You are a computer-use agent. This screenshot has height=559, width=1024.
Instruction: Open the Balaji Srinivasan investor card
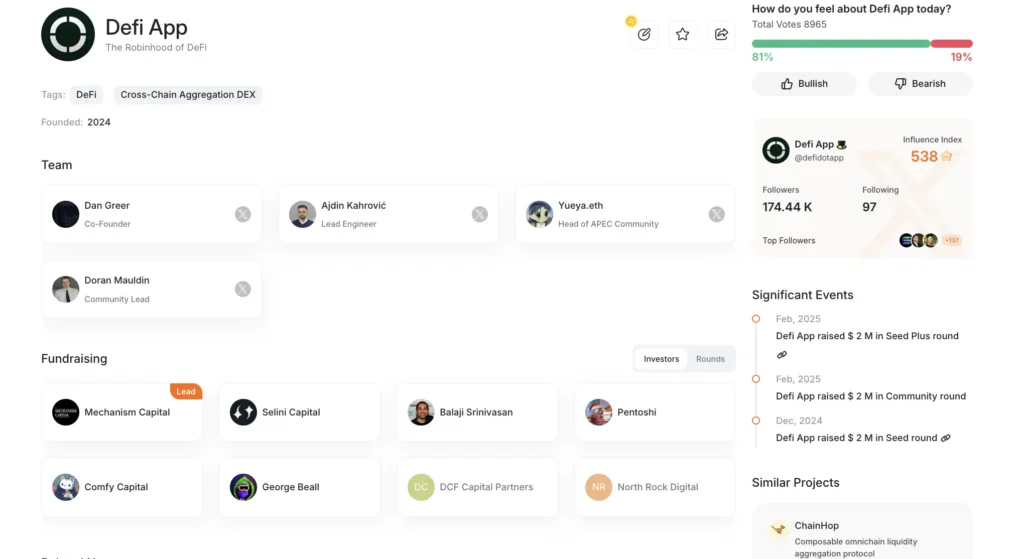point(477,412)
